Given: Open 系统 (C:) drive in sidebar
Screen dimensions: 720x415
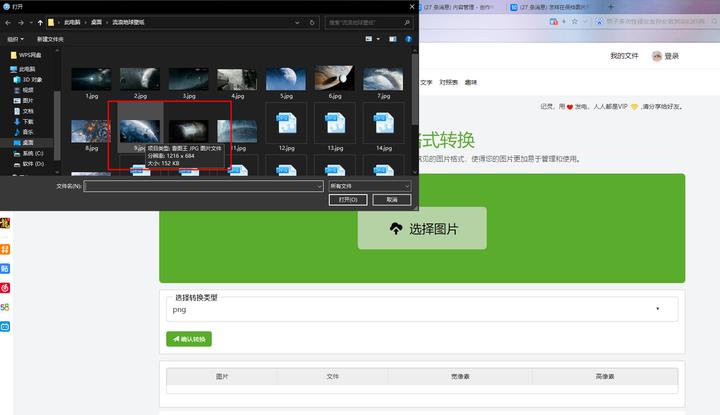Looking at the screenshot, I should tap(28, 153).
